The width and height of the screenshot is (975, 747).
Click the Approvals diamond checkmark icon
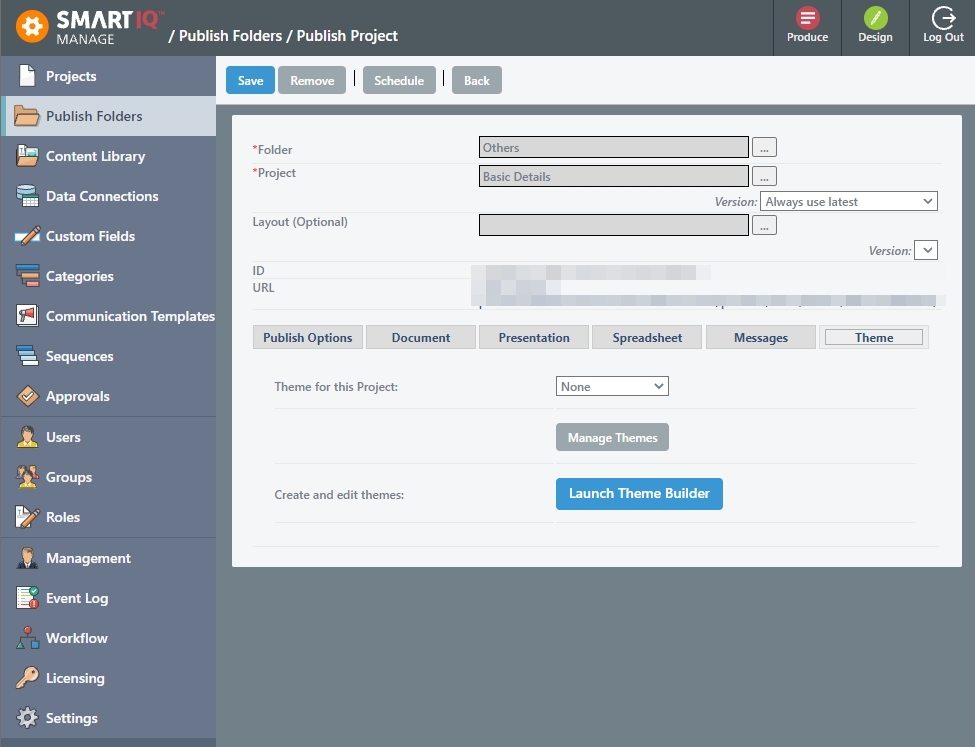[x=27, y=396]
